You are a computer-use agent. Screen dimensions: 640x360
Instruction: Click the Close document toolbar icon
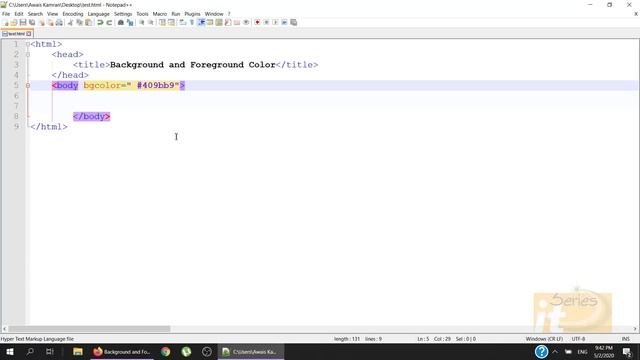coord(41,23)
